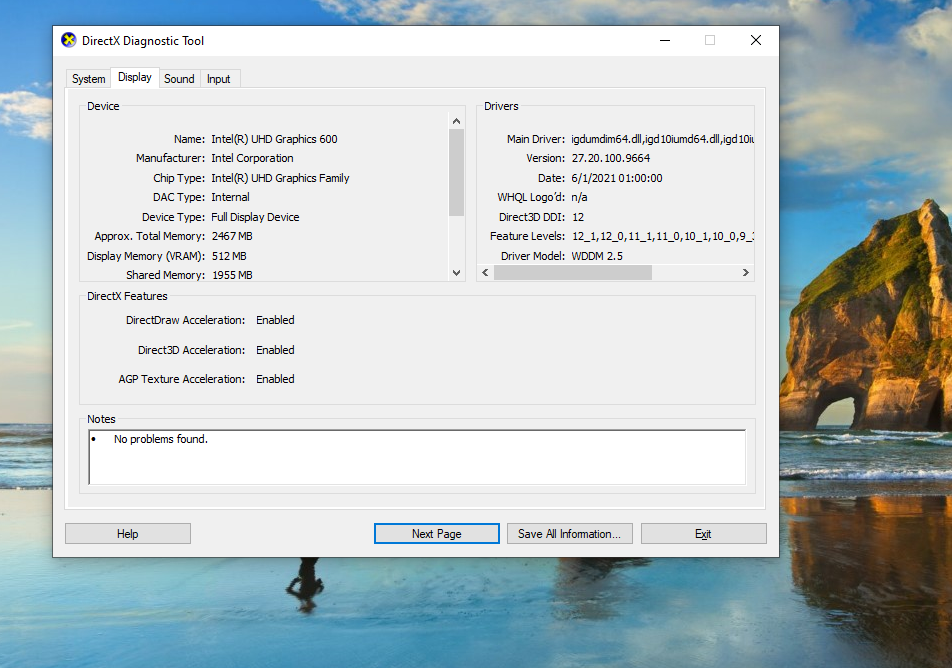
Task: Open the Sound tab
Action: tap(179, 79)
